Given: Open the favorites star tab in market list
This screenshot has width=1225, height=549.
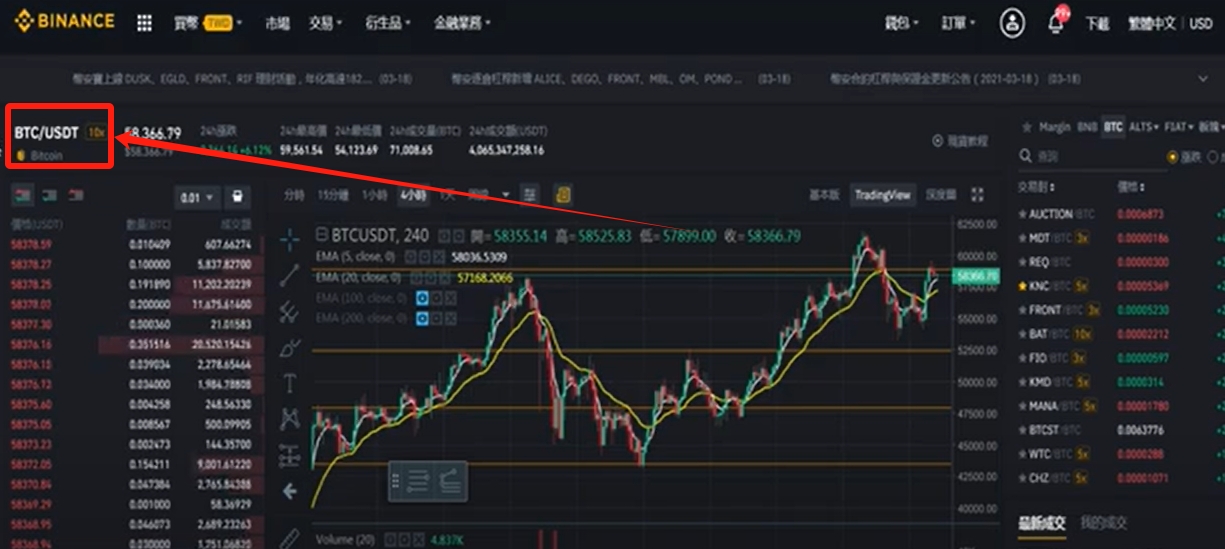Looking at the screenshot, I should [1025, 127].
